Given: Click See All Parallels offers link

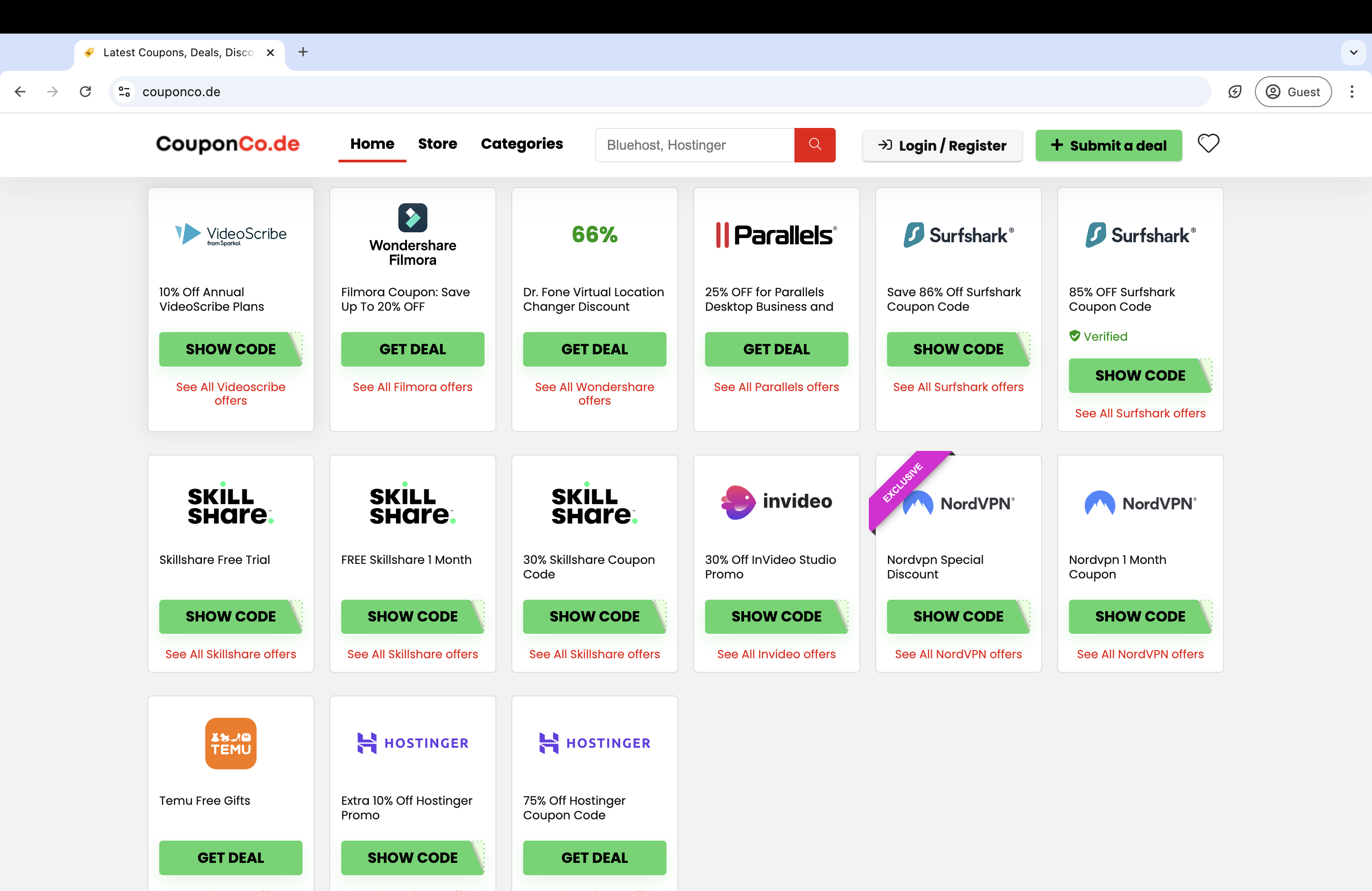Looking at the screenshot, I should 776,387.
